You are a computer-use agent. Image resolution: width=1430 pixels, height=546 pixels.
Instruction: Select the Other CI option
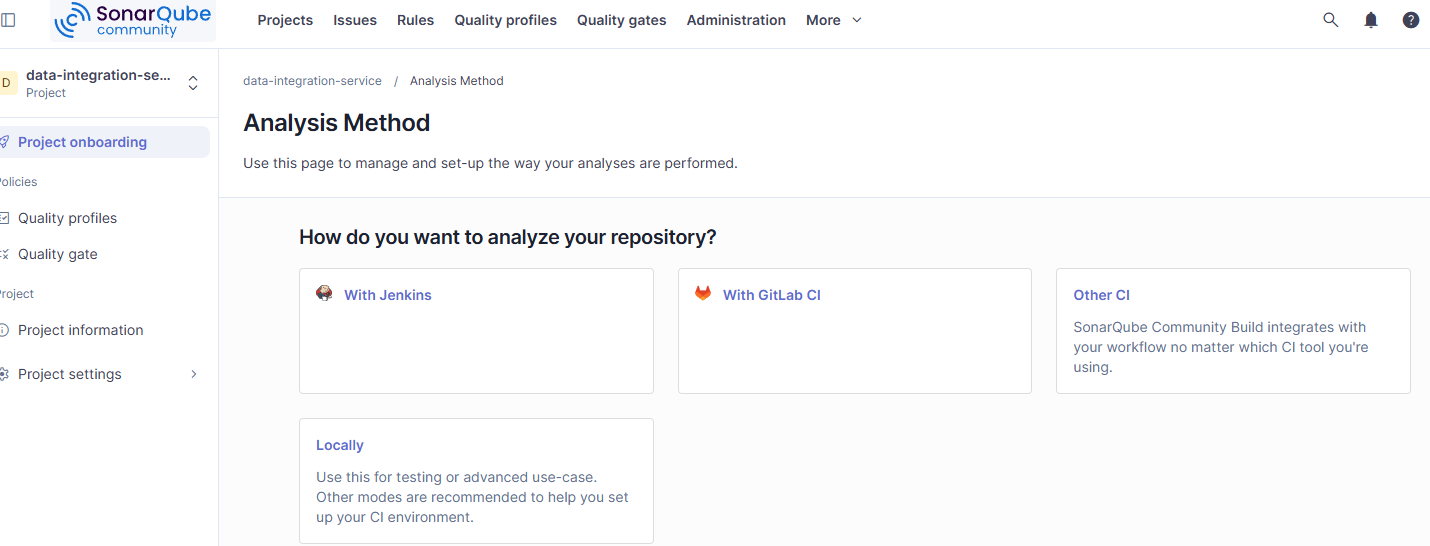pyautogui.click(x=1233, y=331)
